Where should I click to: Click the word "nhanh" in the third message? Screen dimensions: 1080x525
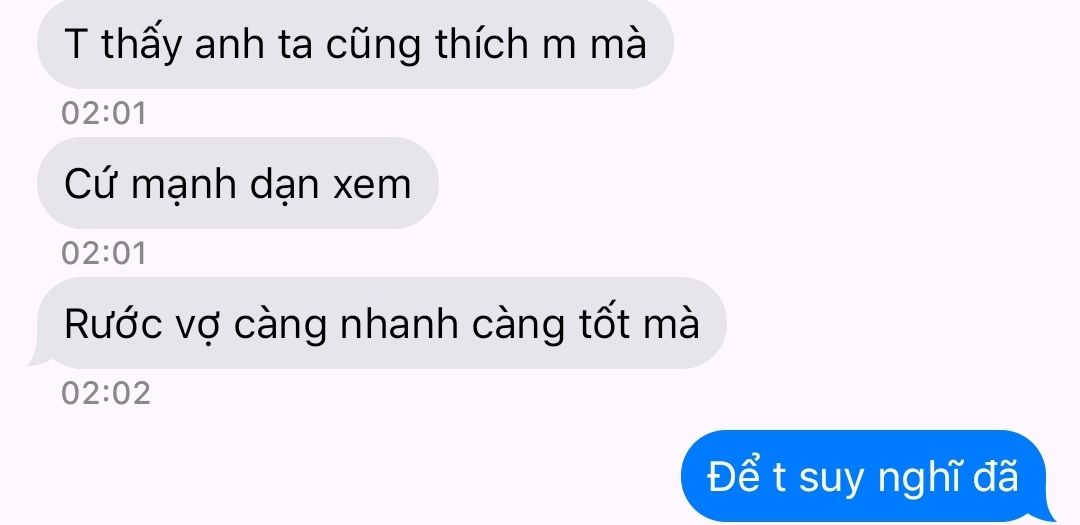pyautogui.click(x=399, y=324)
